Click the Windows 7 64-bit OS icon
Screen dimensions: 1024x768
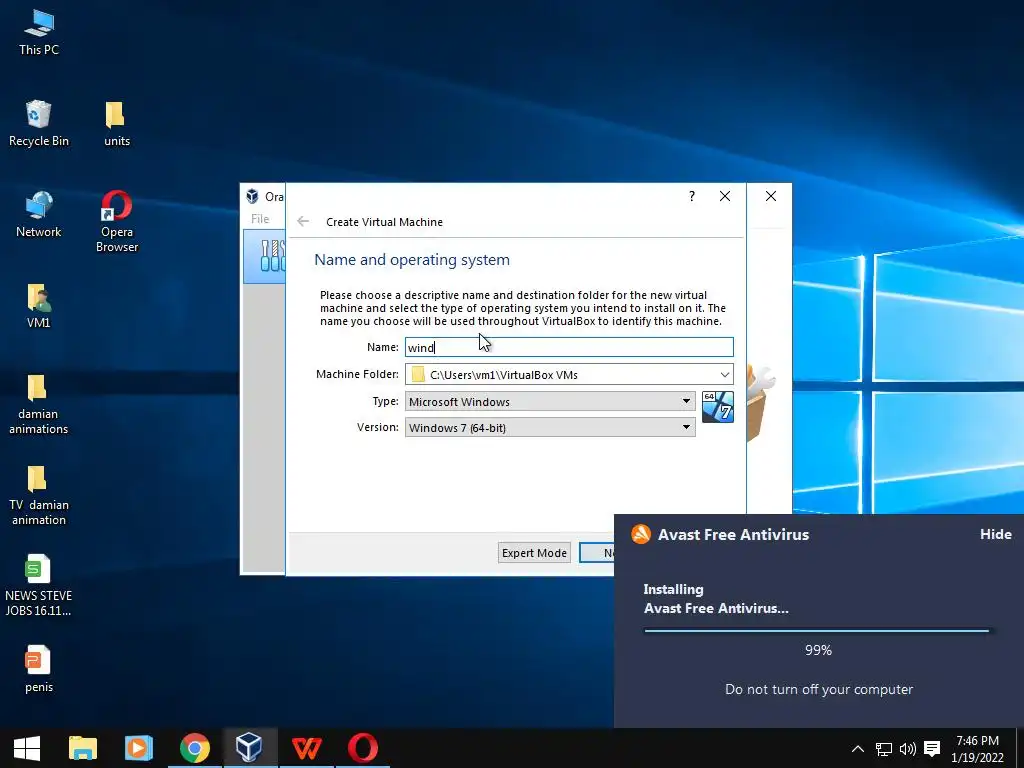click(718, 407)
